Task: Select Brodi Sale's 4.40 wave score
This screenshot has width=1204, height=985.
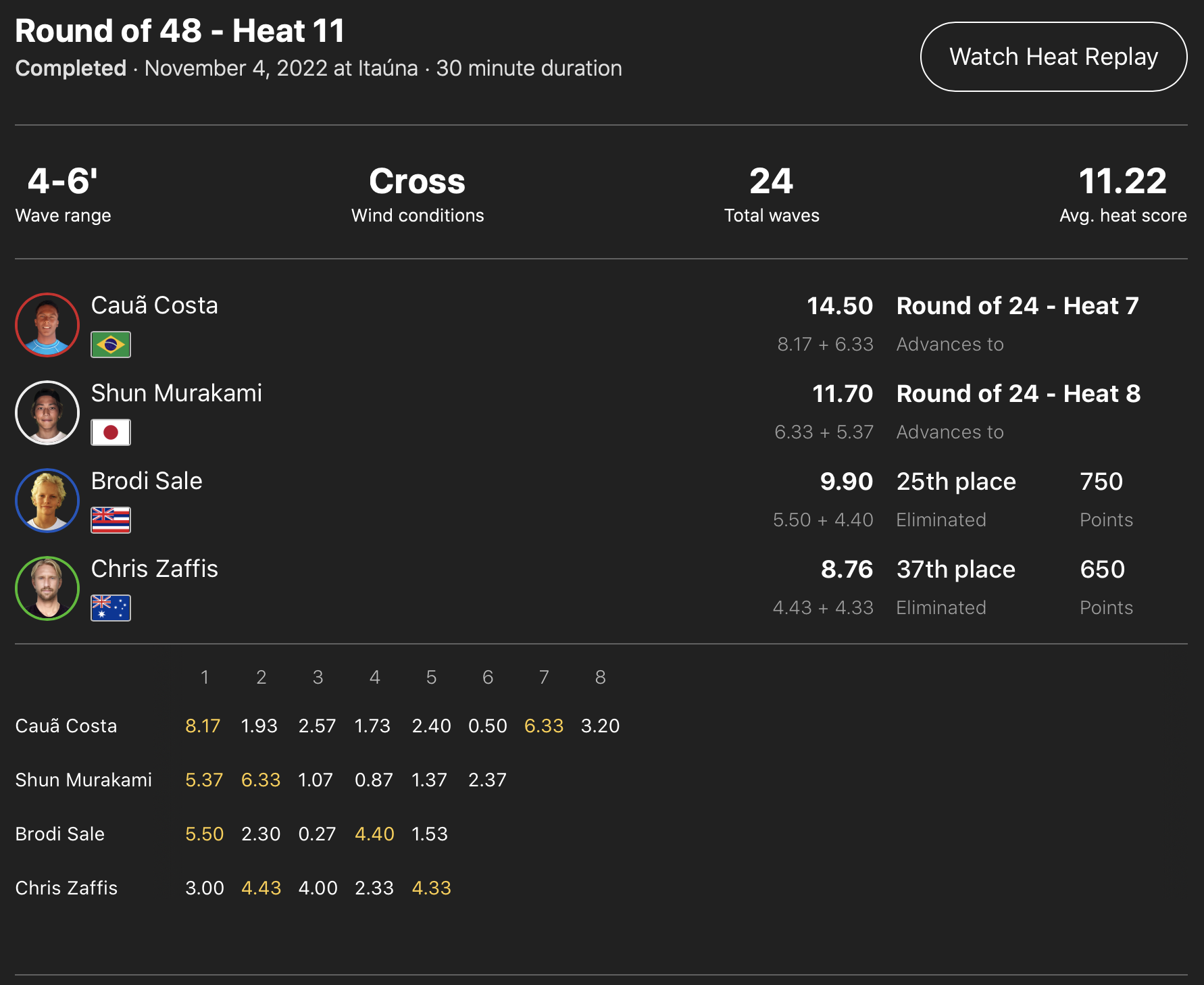Action: point(374,834)
